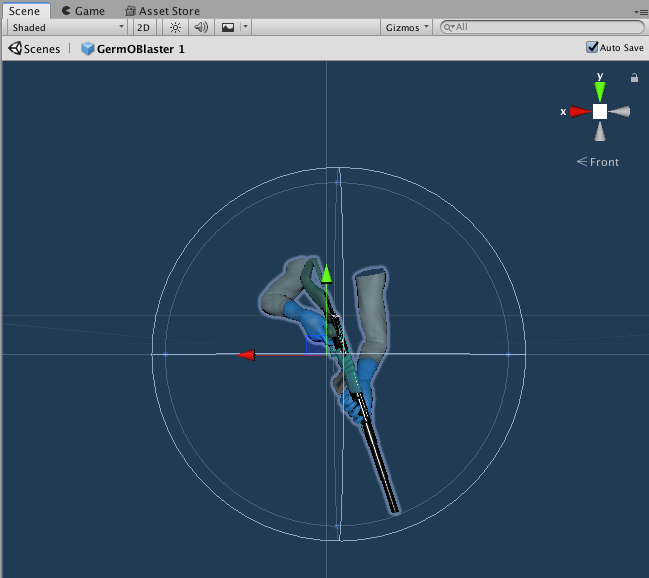
Task: Toggle the scene gizmo rotation lock
Action: click(633, 78)
